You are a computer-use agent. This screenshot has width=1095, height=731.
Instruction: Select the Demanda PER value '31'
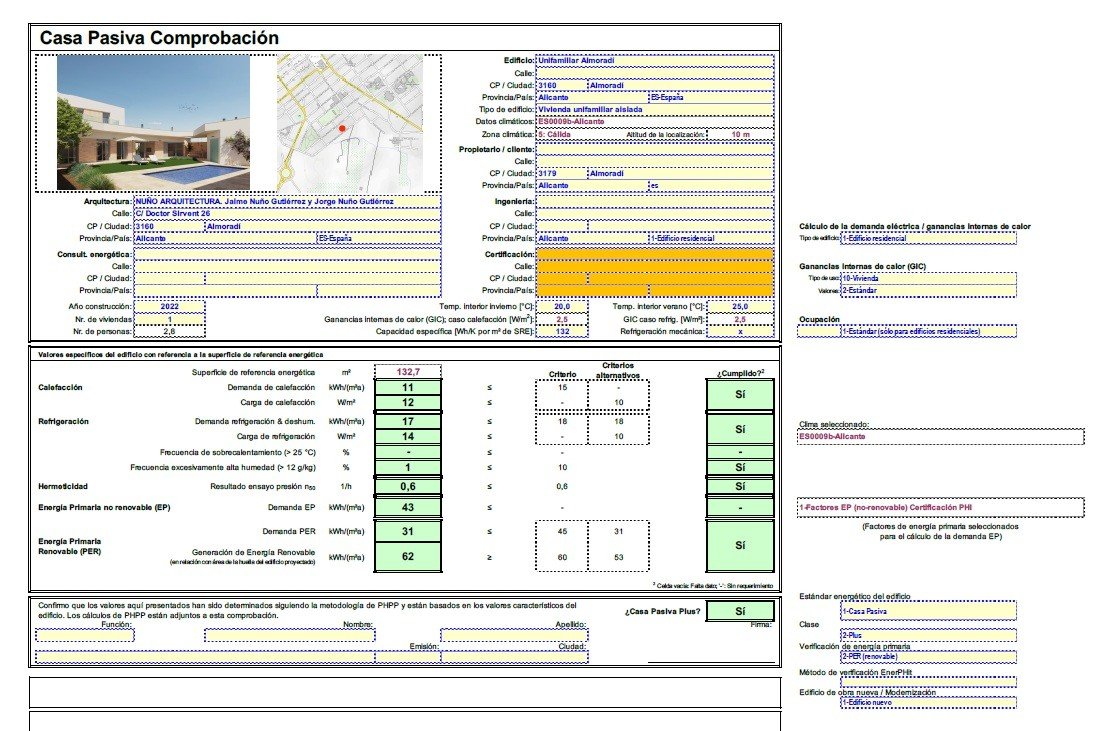[408, 531]
